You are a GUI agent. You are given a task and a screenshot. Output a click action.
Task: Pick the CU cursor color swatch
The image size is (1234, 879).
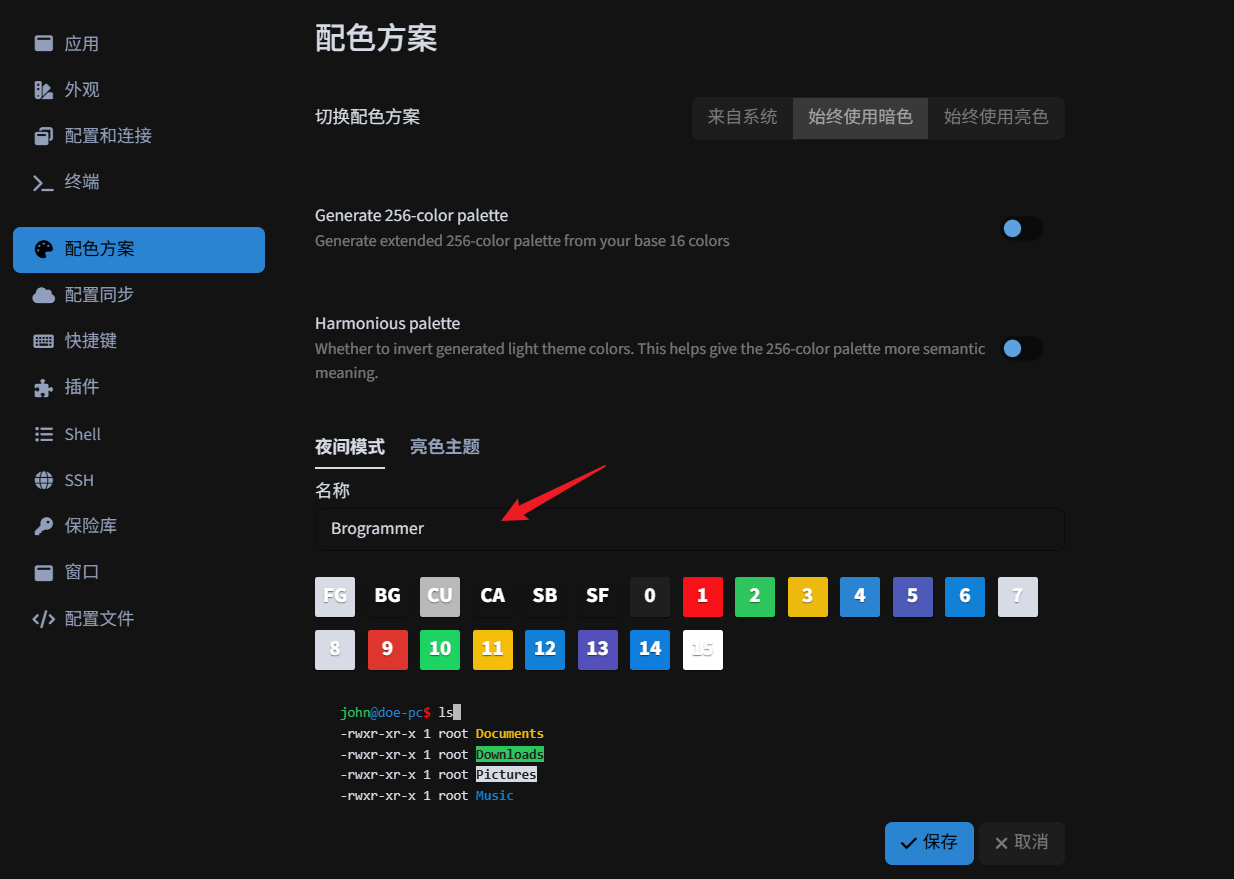[x=440, y=596]
